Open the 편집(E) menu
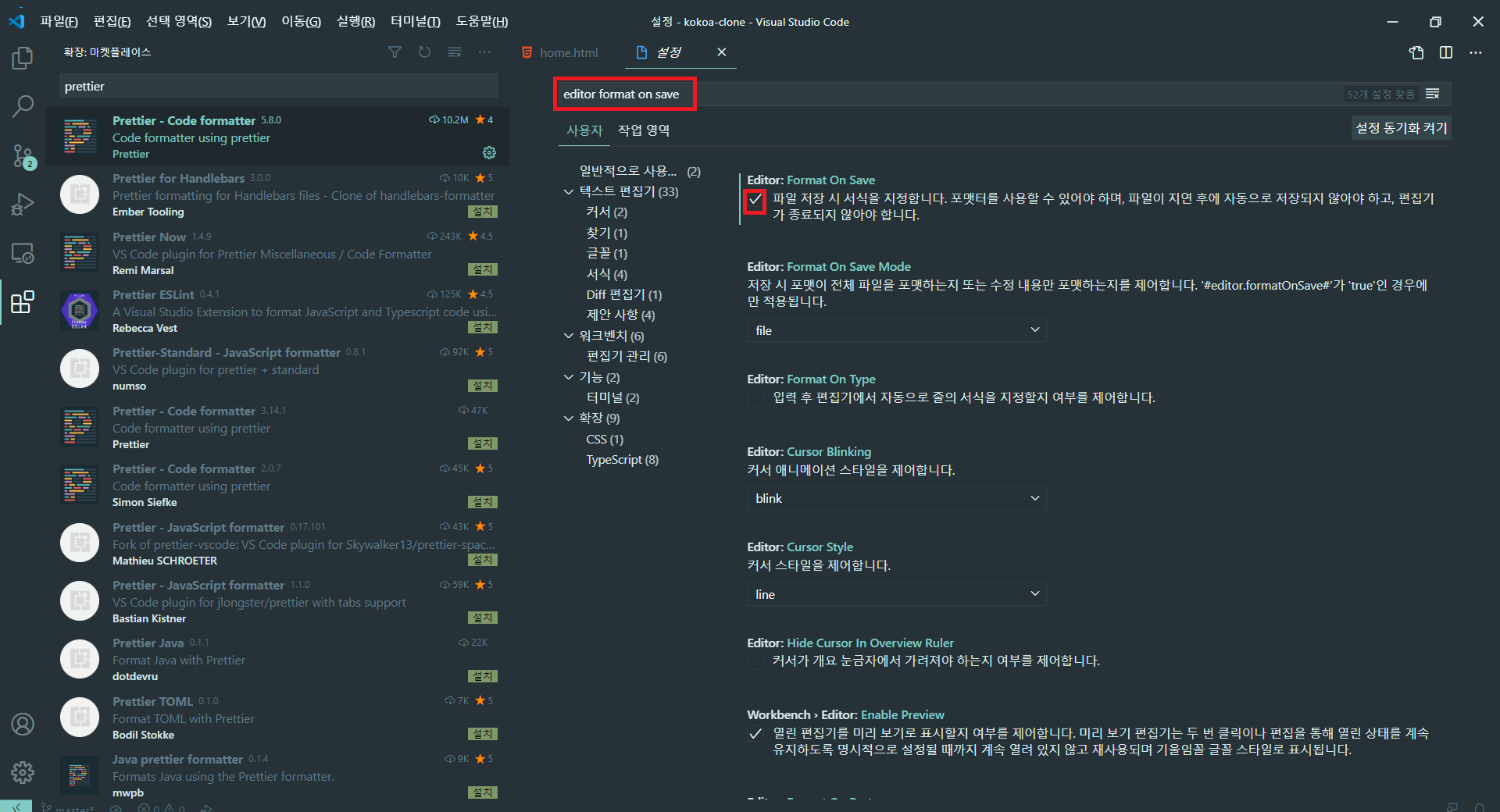 112,21
